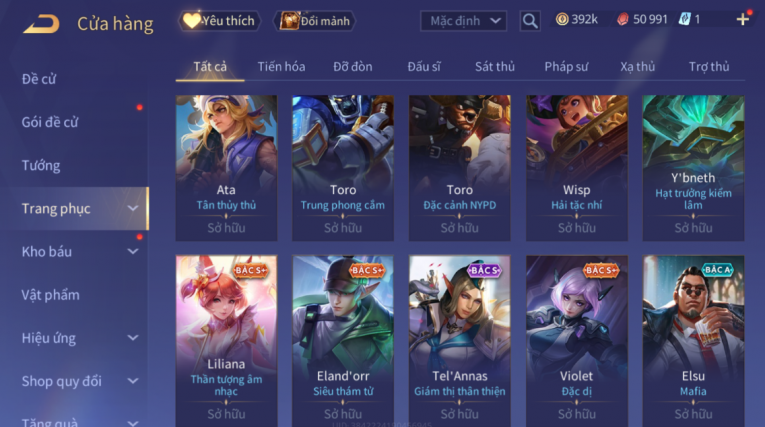Open the Mặc định sort dropdown
Image resolution: width=765 pixels, height=427 pixels.
point(463,21)
